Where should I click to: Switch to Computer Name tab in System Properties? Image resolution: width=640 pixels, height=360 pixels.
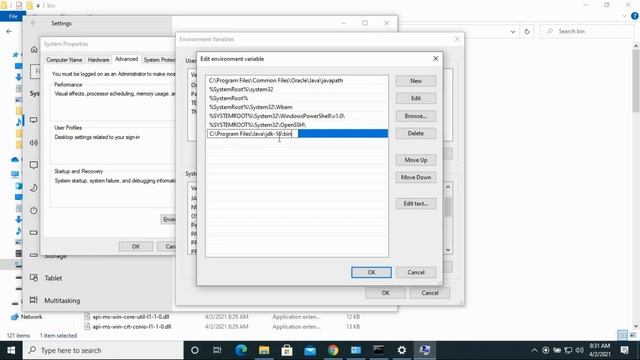click(x=64, y=60)
